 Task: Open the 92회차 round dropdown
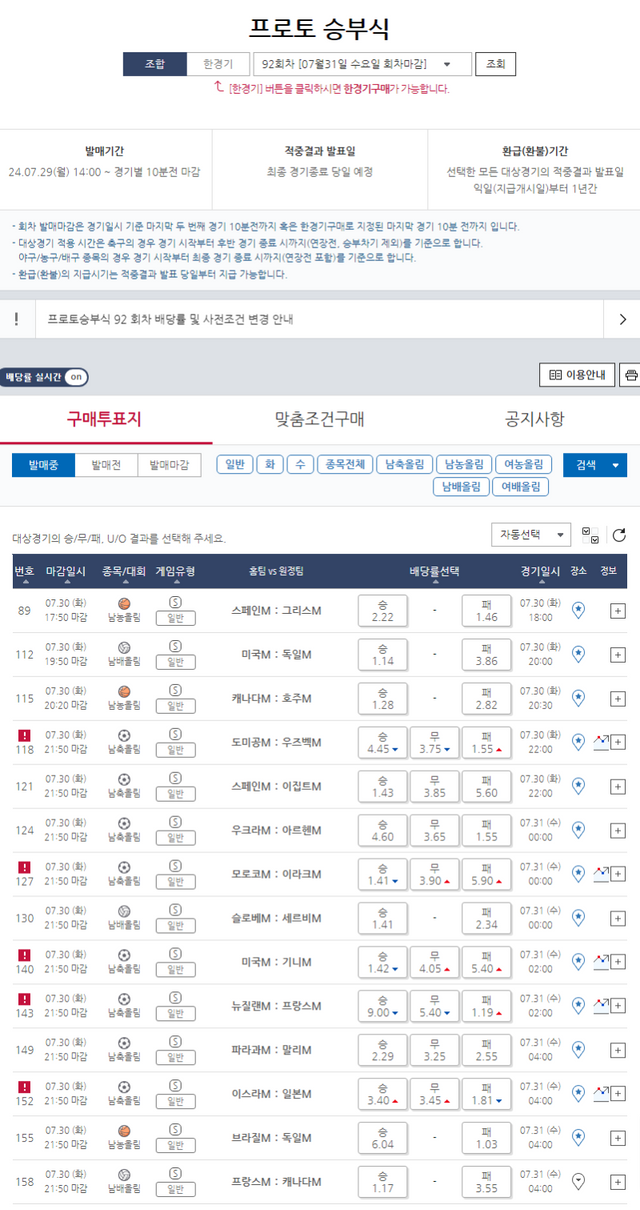coord(362,64)
